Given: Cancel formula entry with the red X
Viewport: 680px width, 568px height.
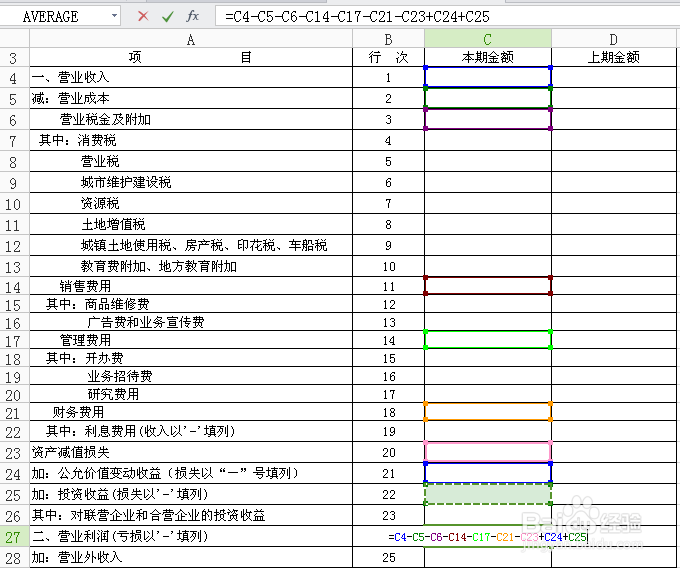Looking at the screenshot, I should (143, 16).
